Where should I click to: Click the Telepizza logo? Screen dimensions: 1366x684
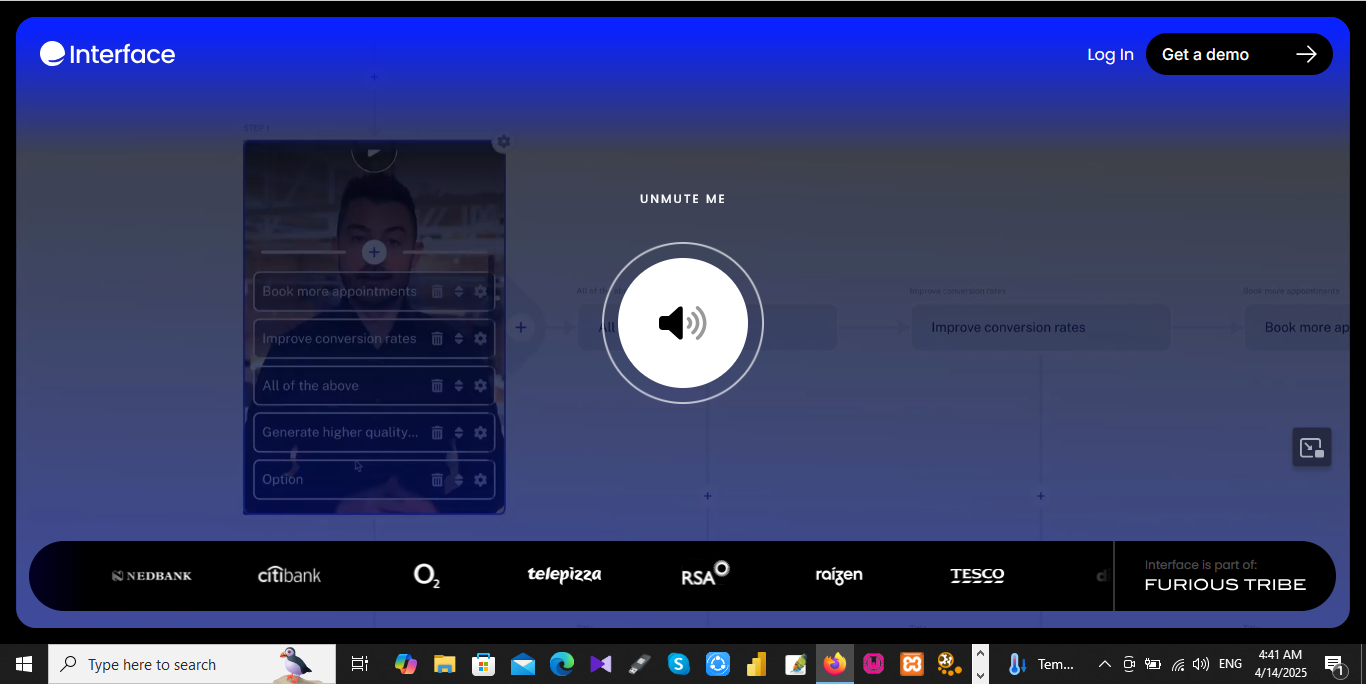[564, 575]
